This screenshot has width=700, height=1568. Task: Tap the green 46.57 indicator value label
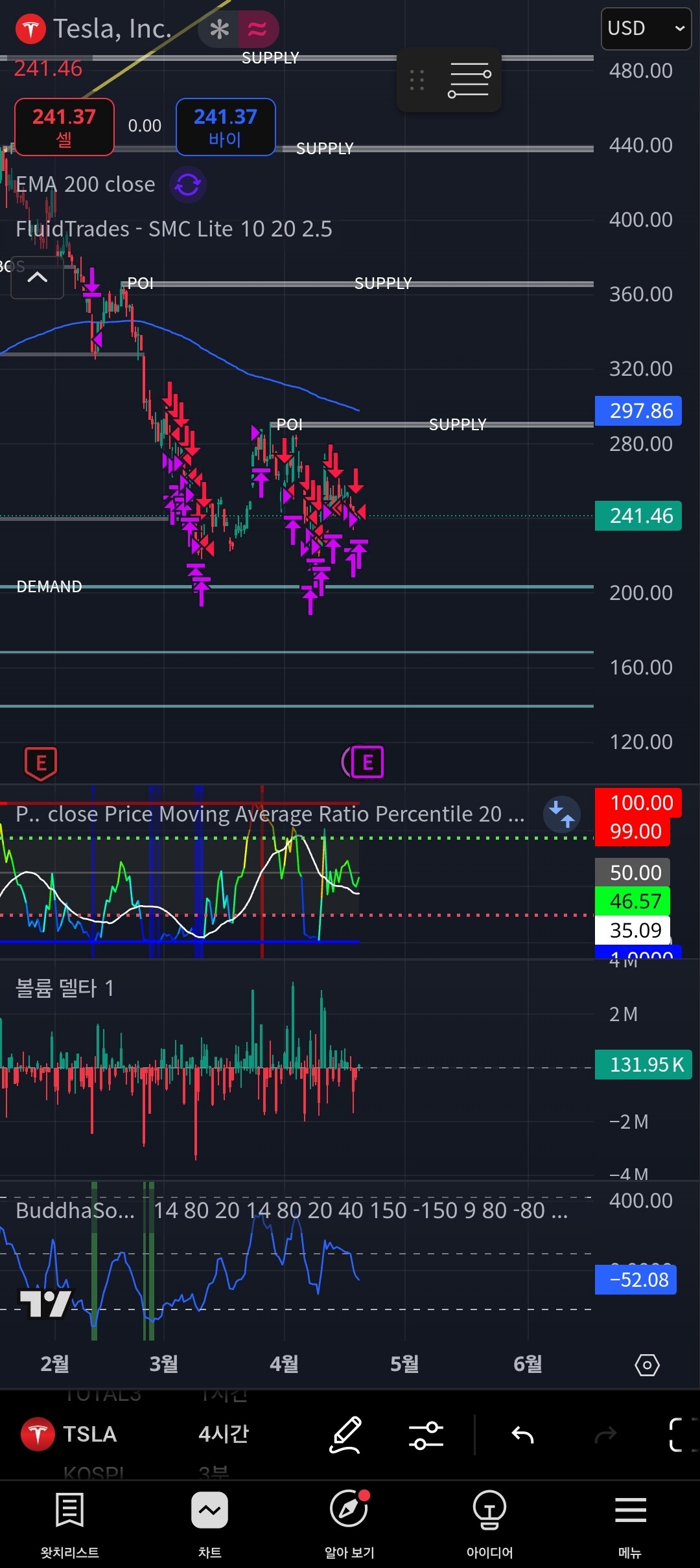[633, 901]
